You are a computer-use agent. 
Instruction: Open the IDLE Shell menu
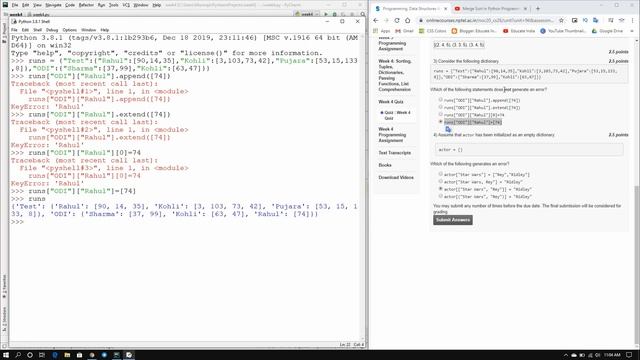coord(38,30)
